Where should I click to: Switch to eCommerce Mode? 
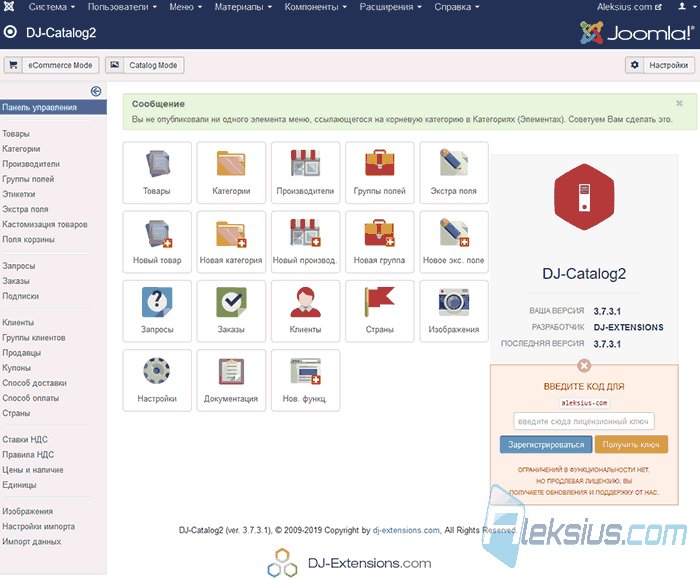[x=51, y=65]
